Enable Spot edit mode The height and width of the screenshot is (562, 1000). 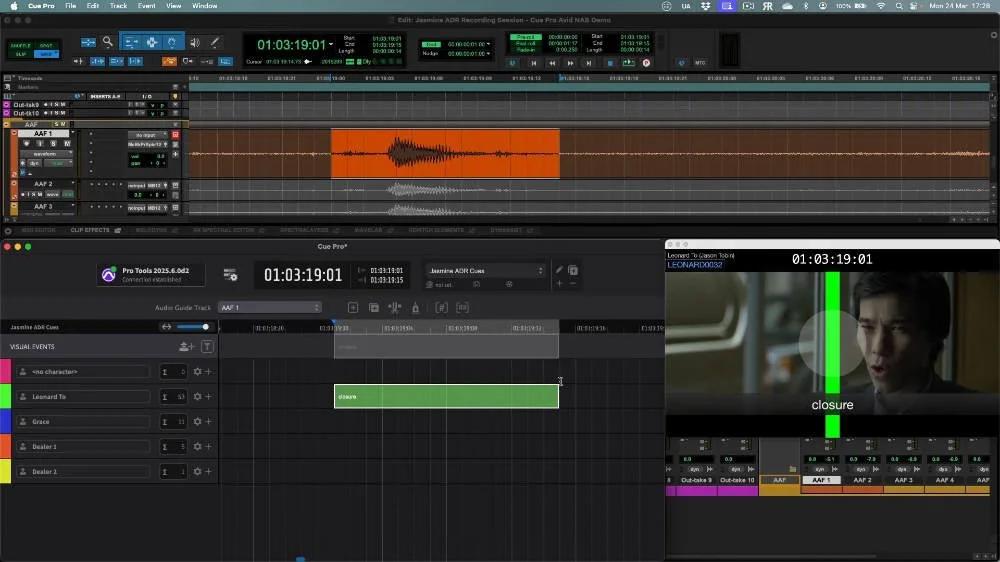tap(46, 46)
